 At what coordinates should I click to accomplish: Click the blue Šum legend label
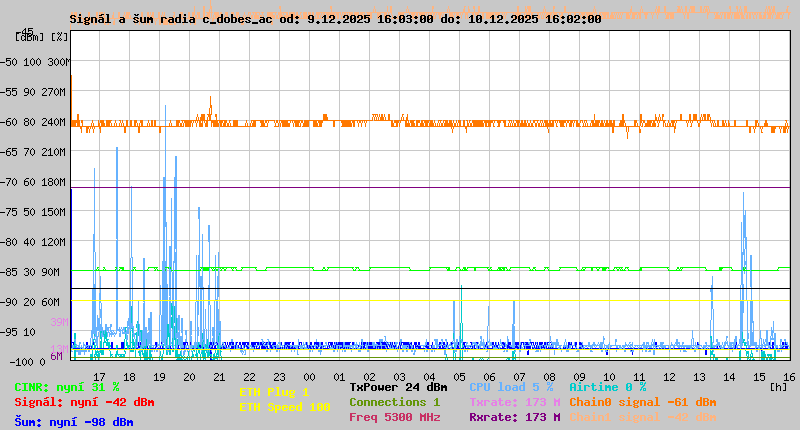74,421
